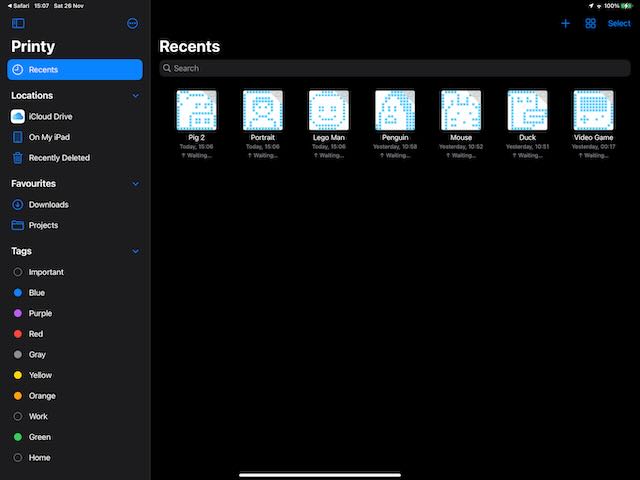The image size is (640, 480).
Task: Filter by the Work tag
Action: (75, 416)
